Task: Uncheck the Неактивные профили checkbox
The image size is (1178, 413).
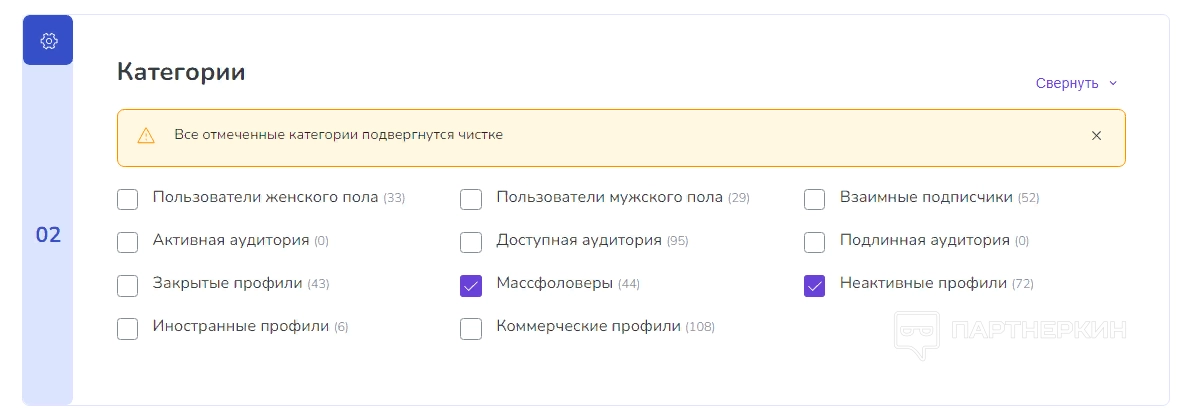Action: click(815, 286)
